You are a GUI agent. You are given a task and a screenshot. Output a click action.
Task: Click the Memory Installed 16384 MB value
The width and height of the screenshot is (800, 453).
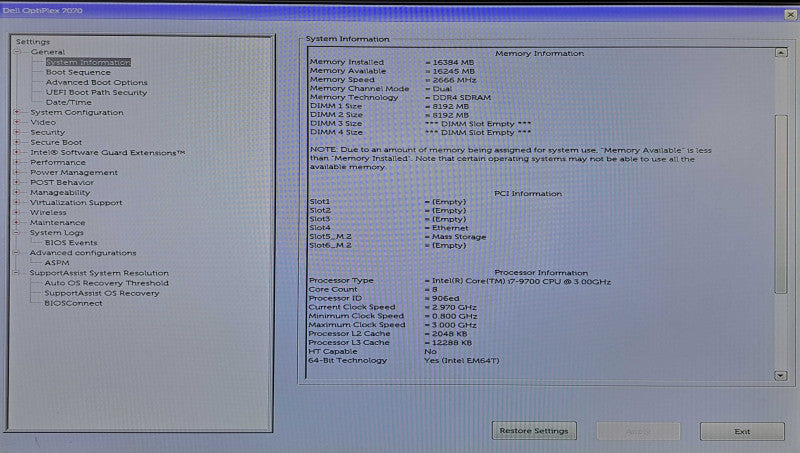(449, 62)
